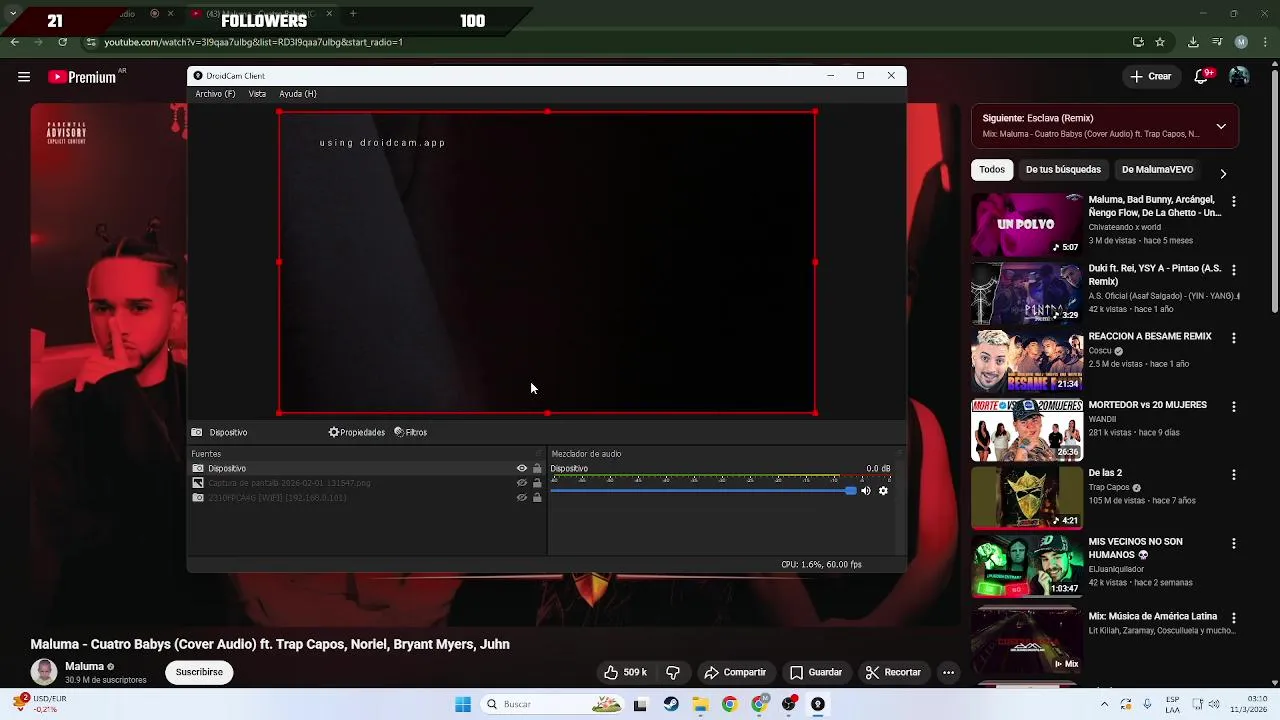
Task: Mute Dispositivo audio with the speaker icon
Action: point(866,491)
